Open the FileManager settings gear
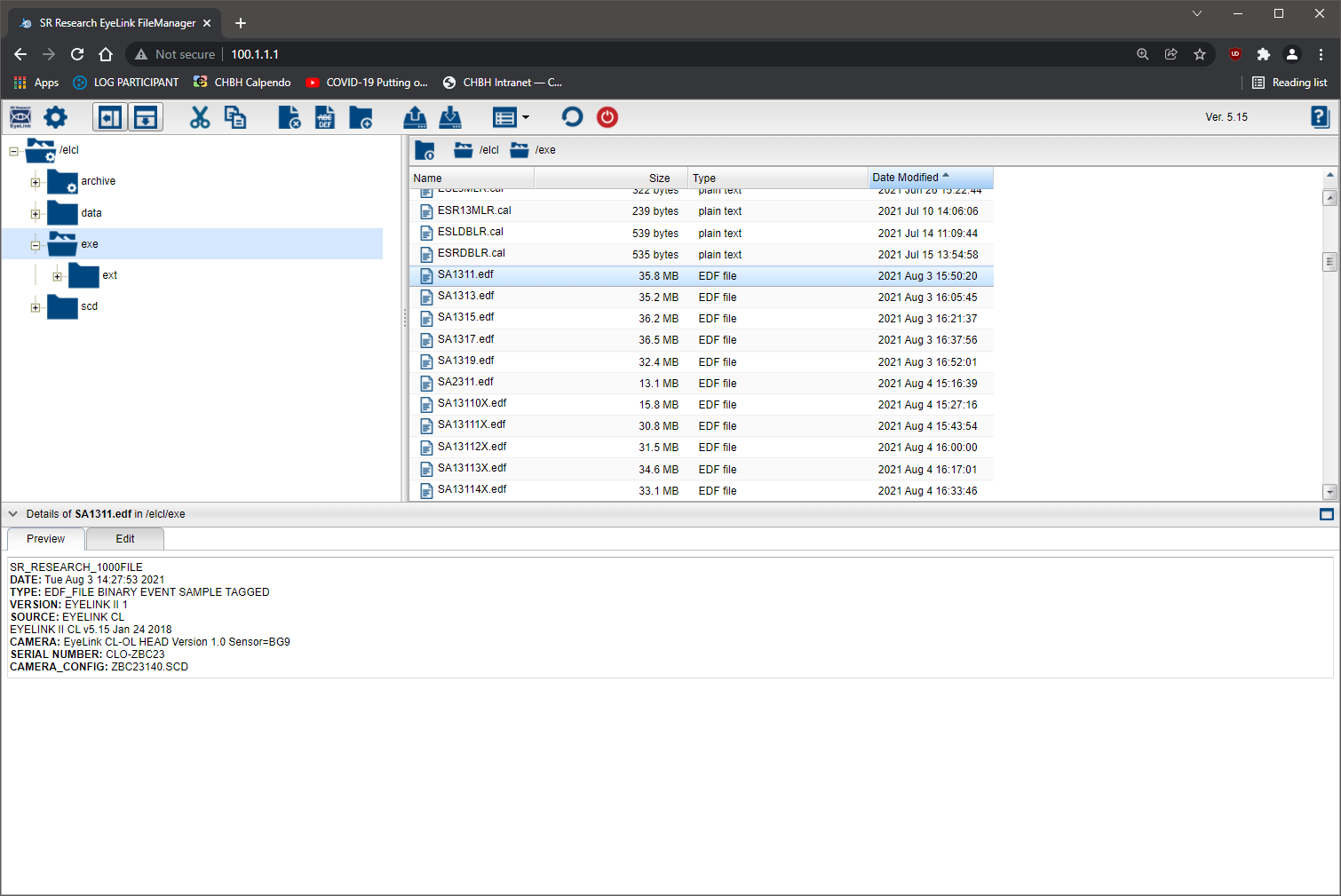The image size is (1341, 896). point(55,116)
